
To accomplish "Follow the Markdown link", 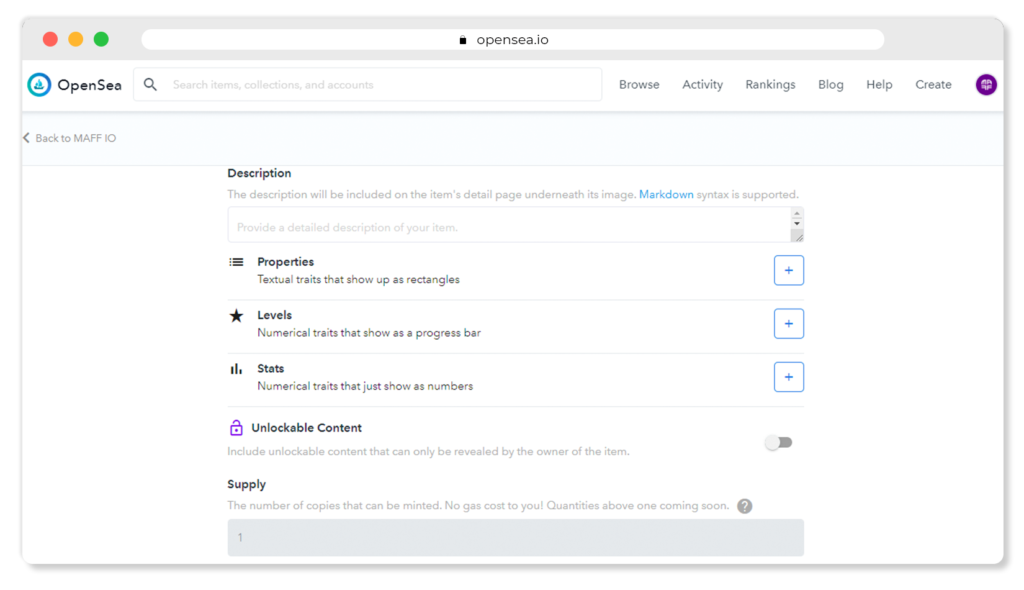I will click(666, 195).
